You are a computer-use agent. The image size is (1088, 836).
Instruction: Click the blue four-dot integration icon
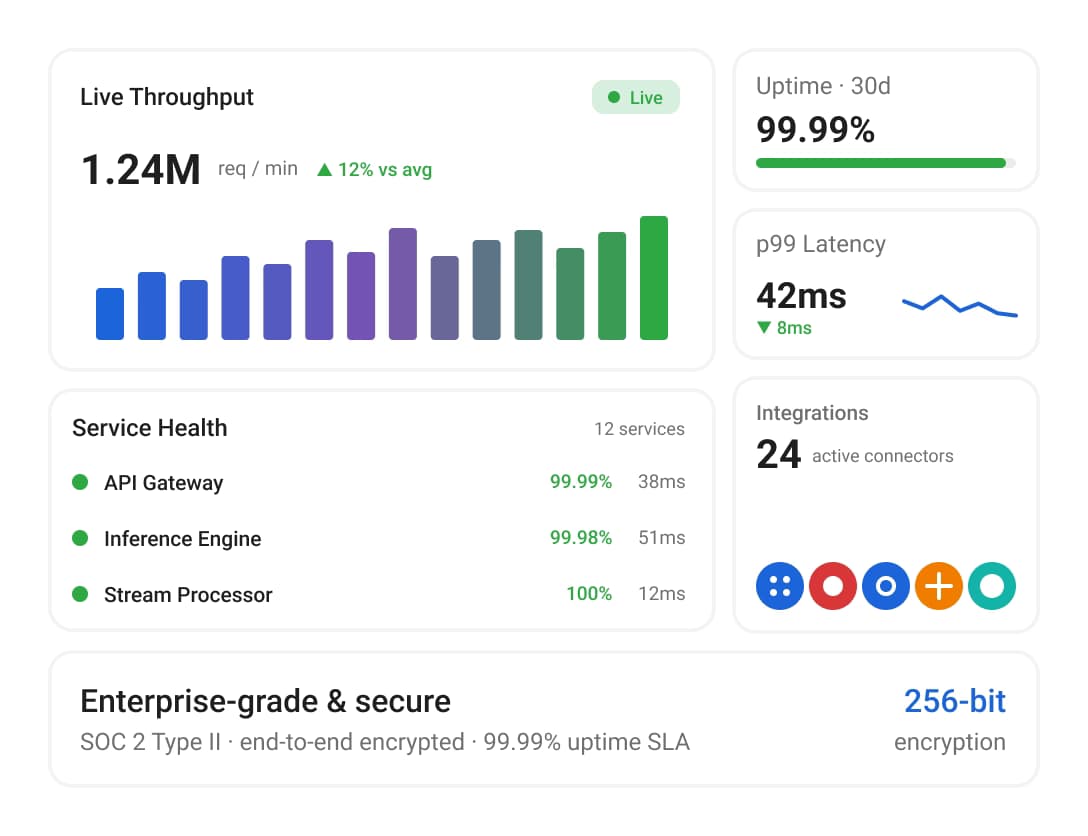pyautogui.click(x=780, y=586)
